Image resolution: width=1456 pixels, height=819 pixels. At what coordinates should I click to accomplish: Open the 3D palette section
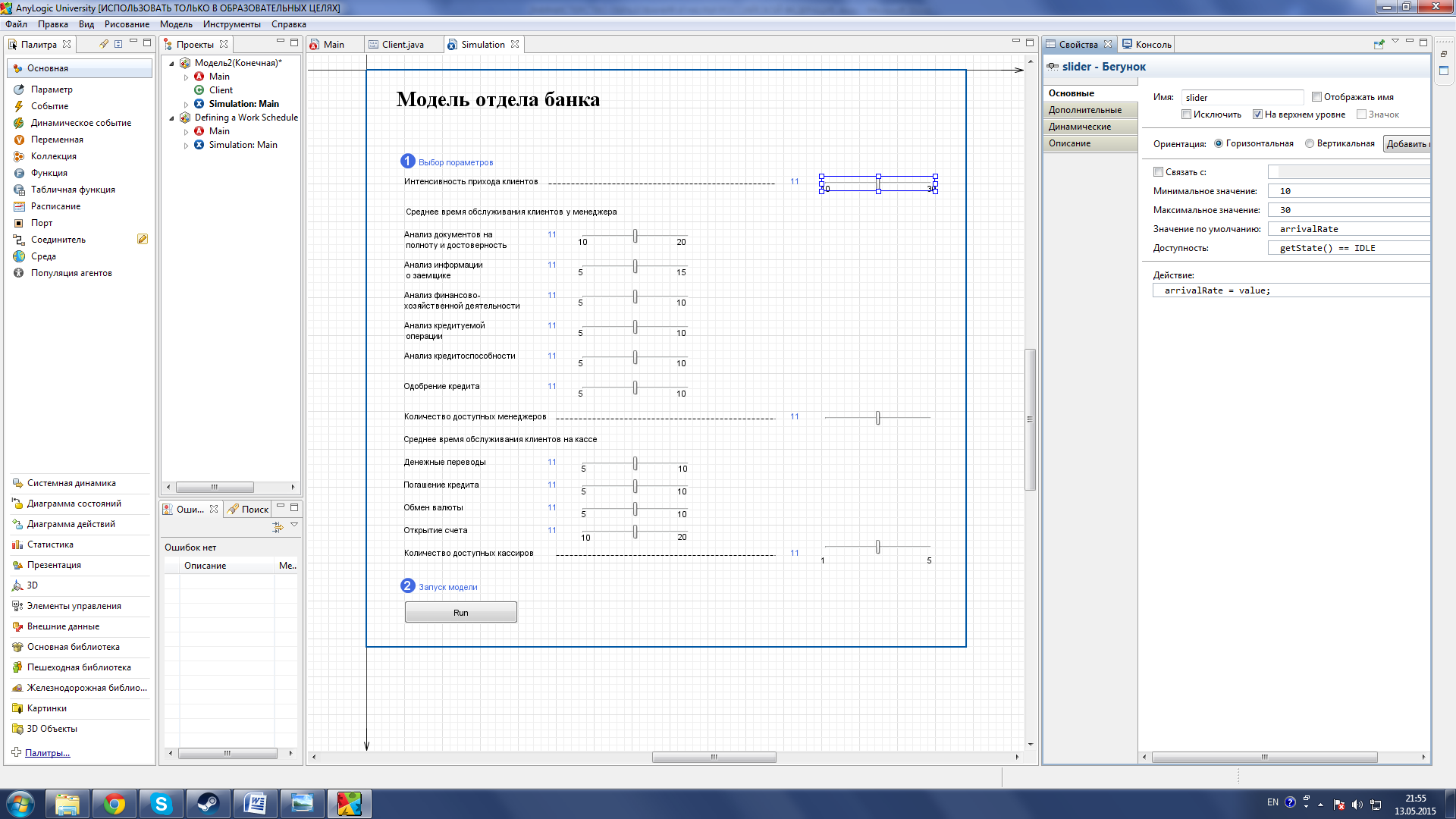(32, 585)
